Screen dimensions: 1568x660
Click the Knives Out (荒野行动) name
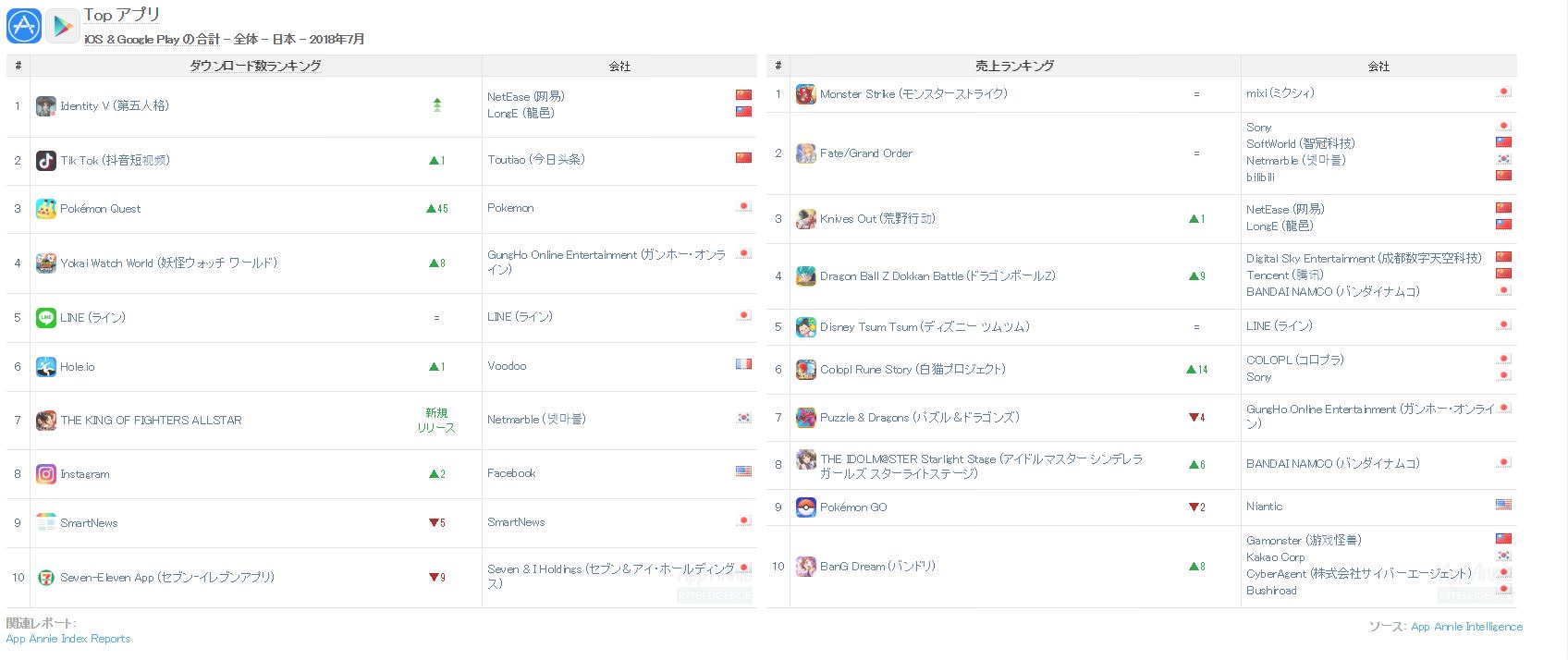point(877,219)
